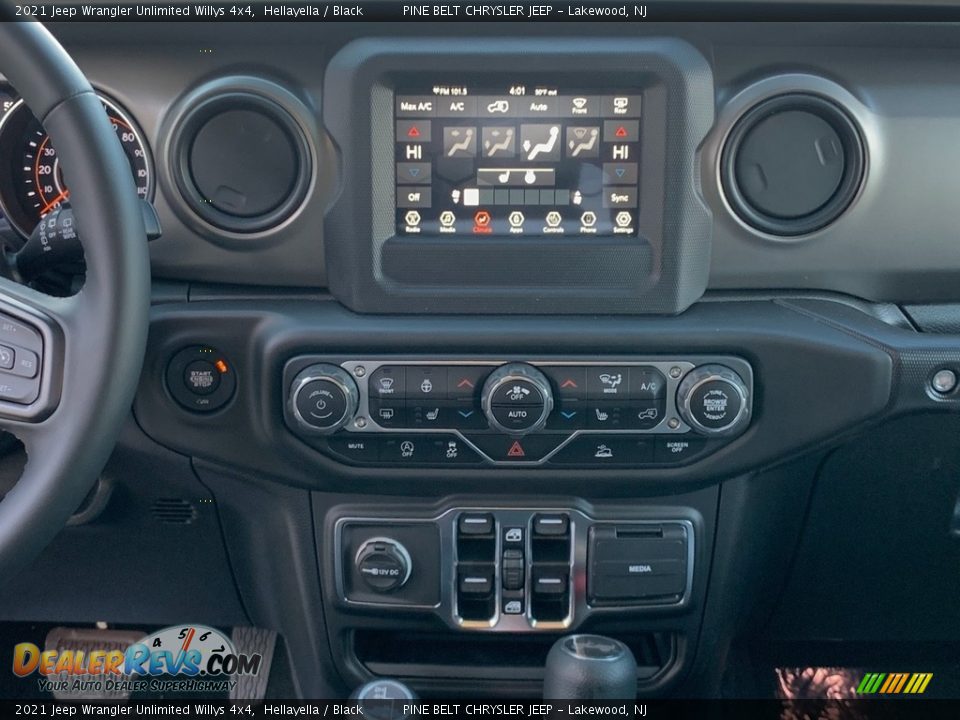
Task: Open the Apps tab on touchscreen
Action: pyautogui.click(x=517, y=221)
